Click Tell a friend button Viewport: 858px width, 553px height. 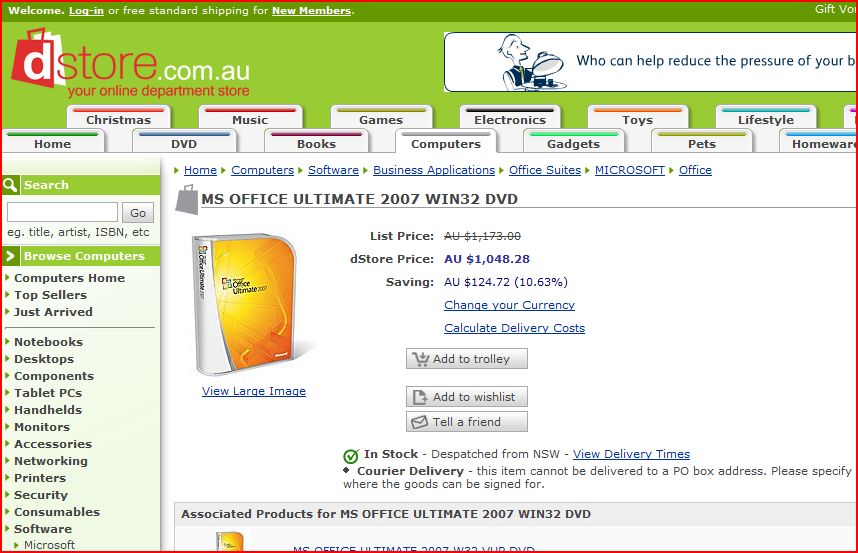pyautogui.click(x=467, y=422)
